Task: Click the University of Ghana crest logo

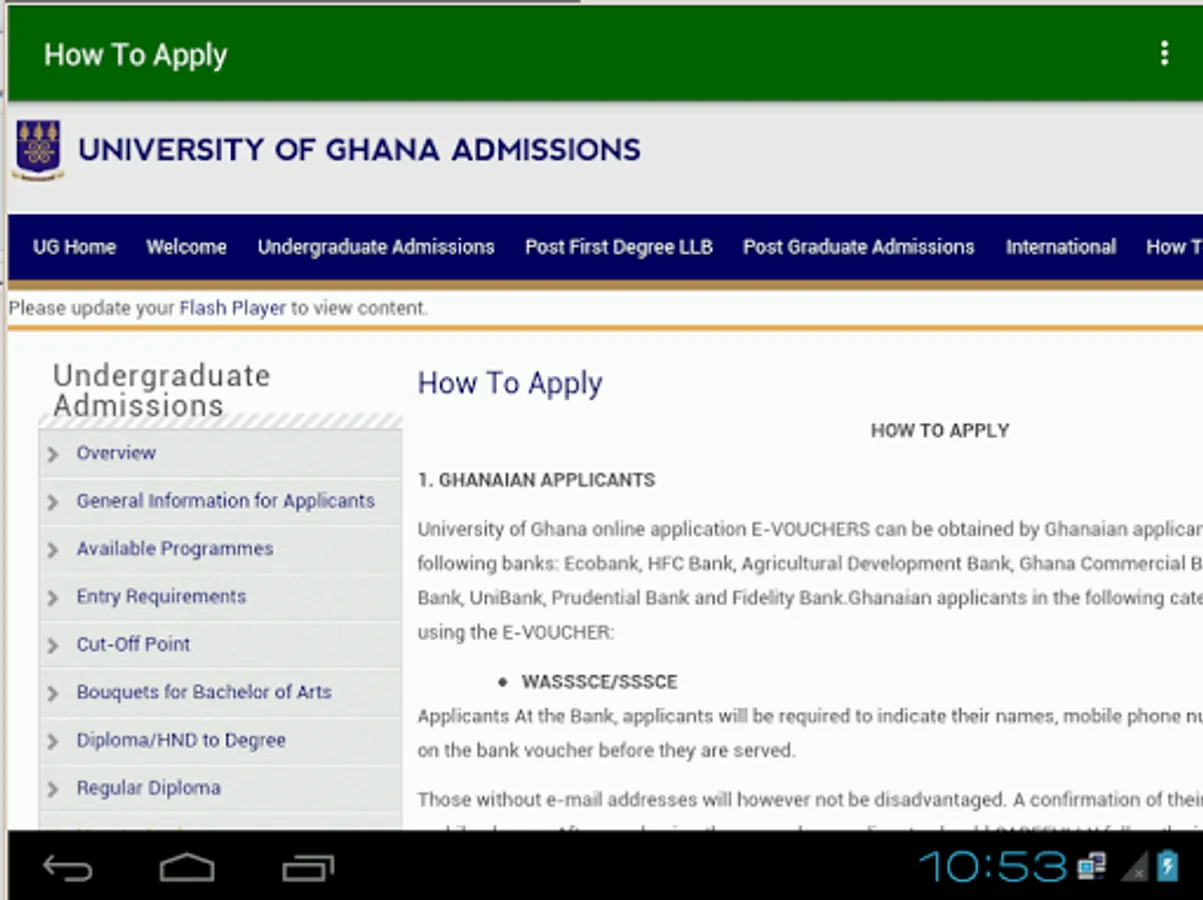Action: click(x=38, y=149)
